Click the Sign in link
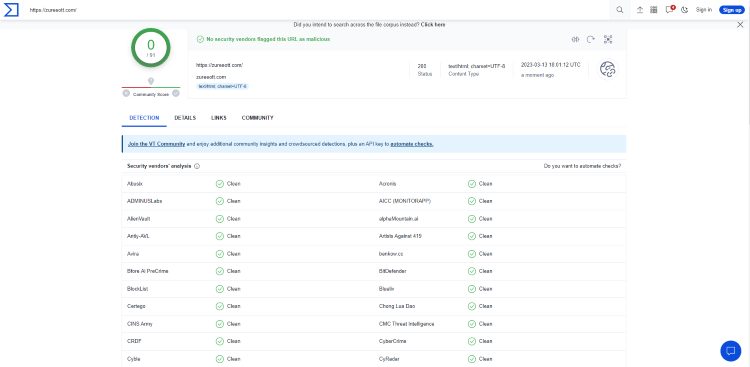 (x=704, y=10)
